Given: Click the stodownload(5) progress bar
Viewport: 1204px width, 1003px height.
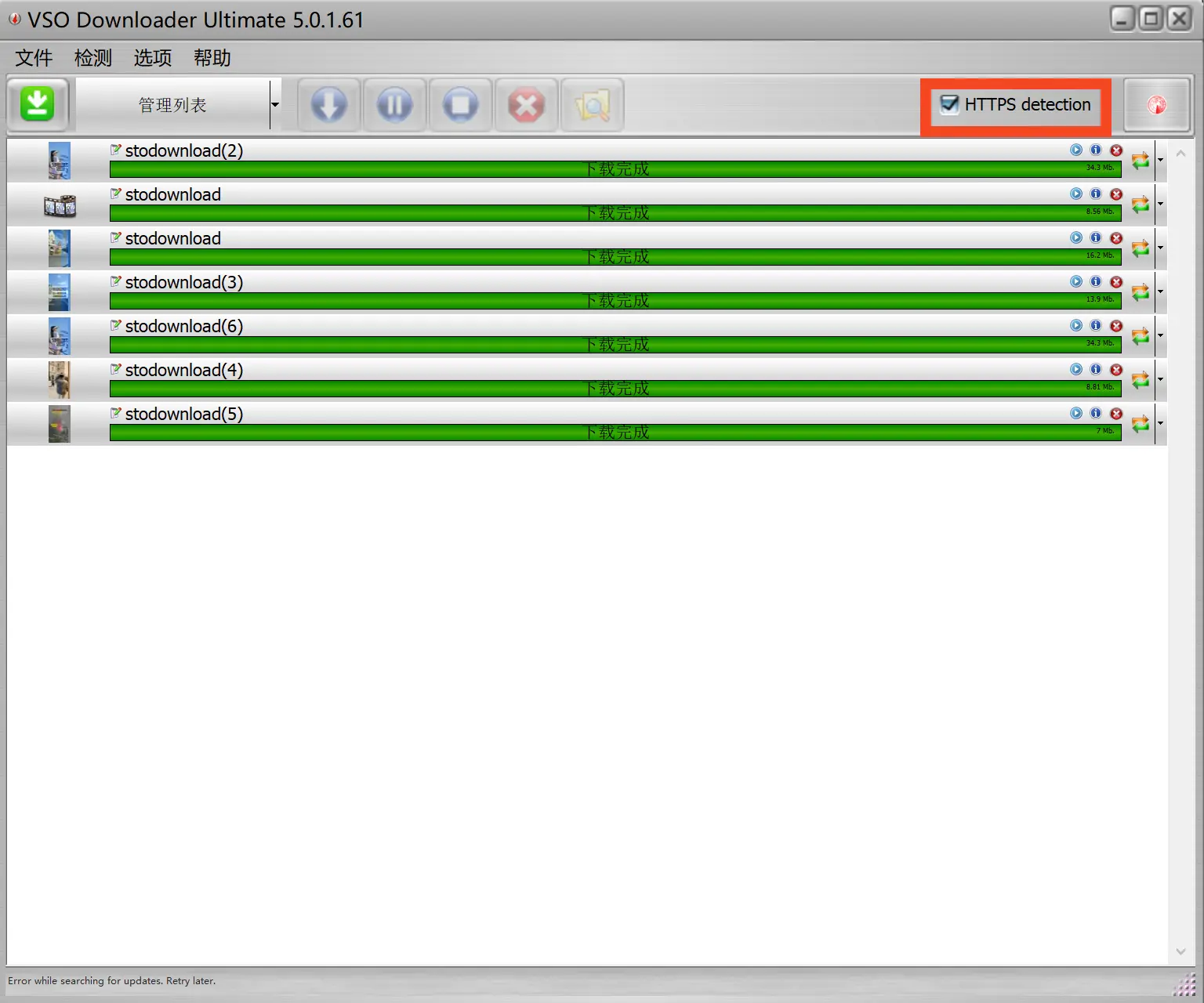Looking at the screenshot, I should (x=615, y=433).
